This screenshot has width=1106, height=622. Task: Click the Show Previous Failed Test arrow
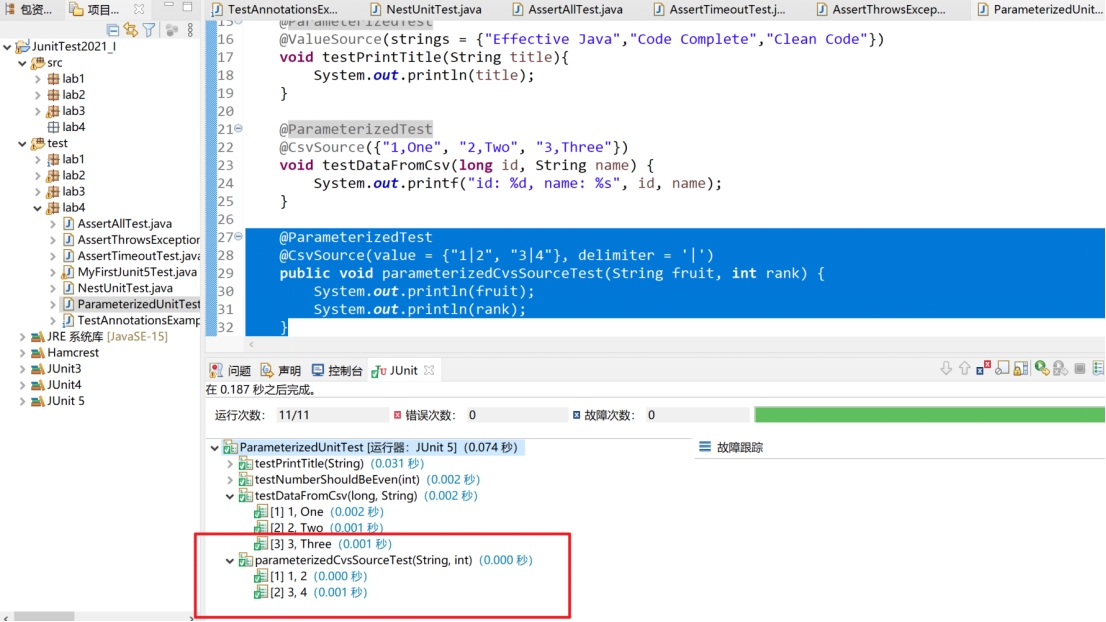(964, 368)
